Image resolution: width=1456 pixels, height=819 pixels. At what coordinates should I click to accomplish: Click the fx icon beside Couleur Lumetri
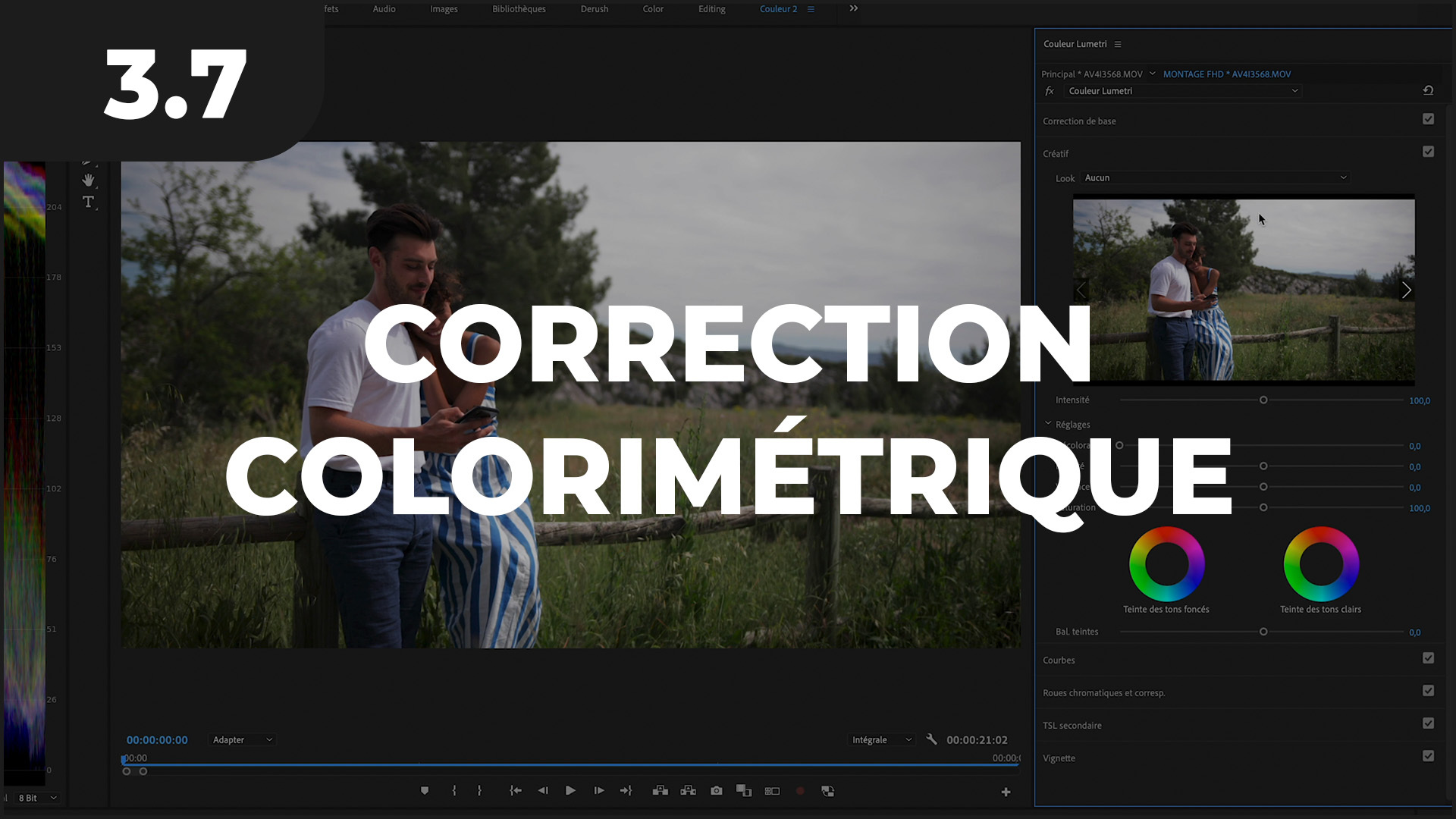click(1050, 91)
